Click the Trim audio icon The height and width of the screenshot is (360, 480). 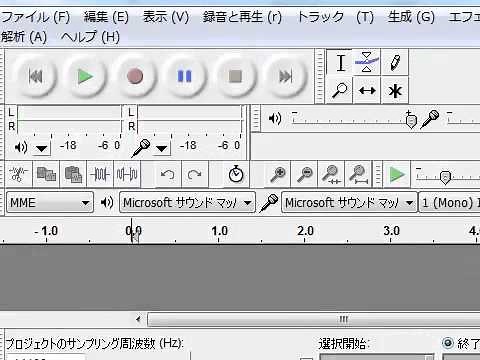pos(100,174)
